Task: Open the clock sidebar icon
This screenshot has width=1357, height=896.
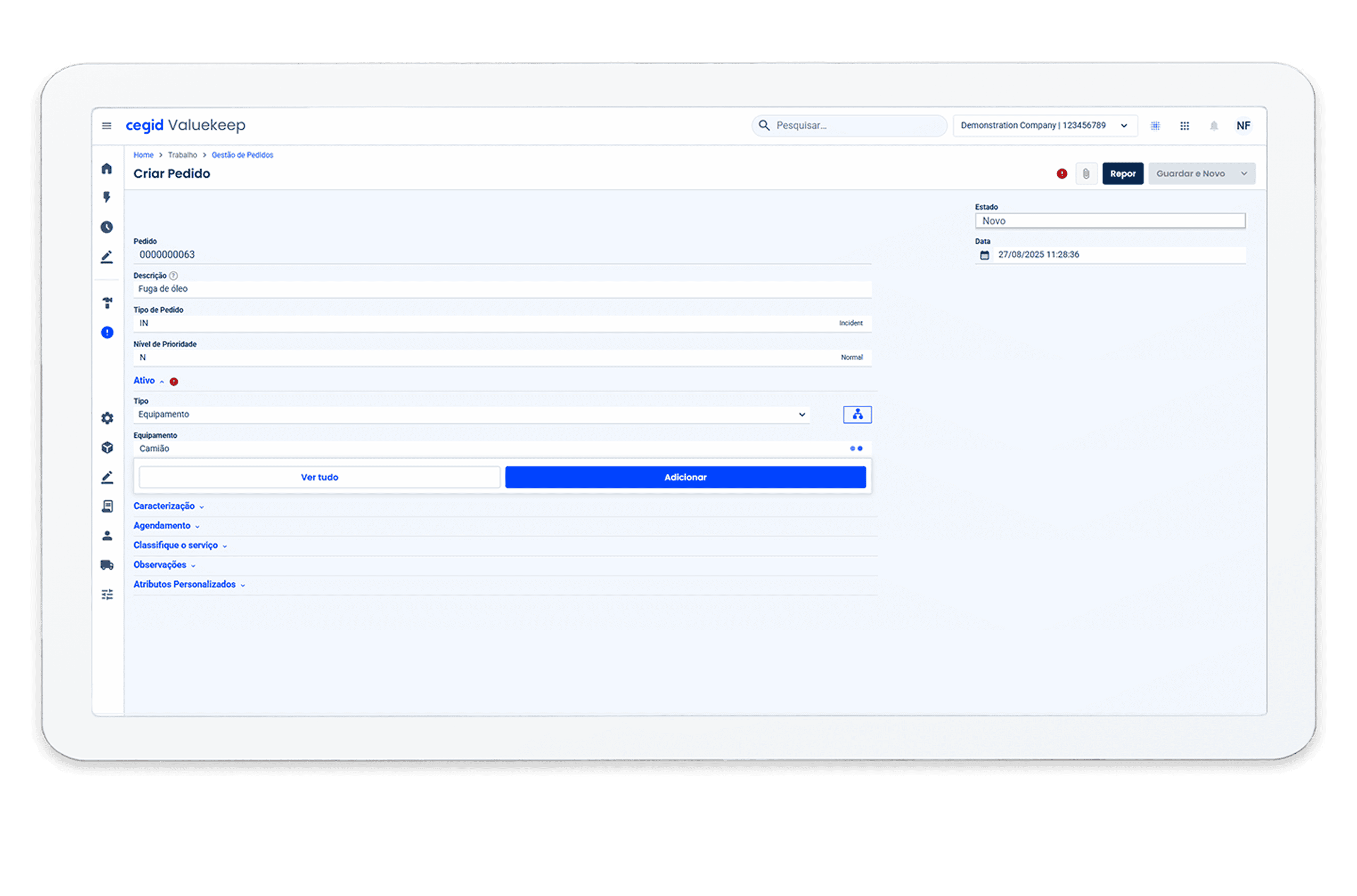Action: (x=107, y=228)
